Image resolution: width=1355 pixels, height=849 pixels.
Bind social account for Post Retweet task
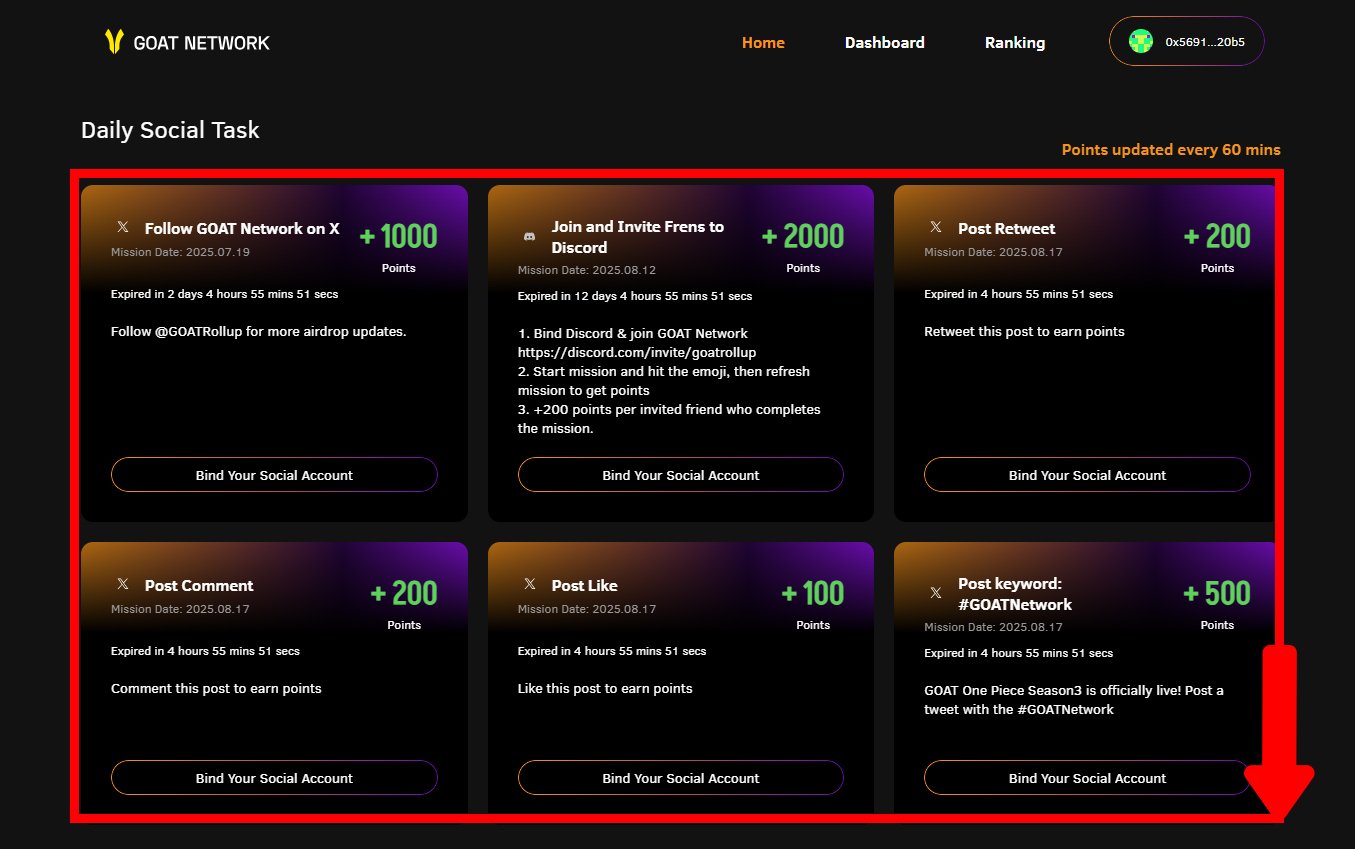[x=1087, y=475]
